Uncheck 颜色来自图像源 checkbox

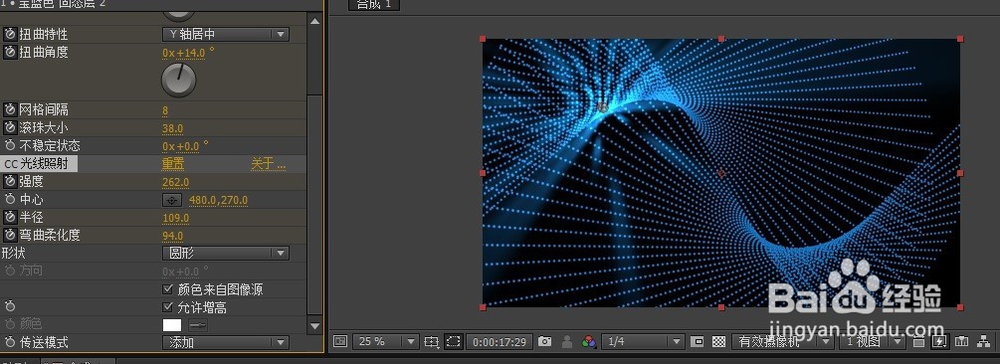(x=168, y=289)
